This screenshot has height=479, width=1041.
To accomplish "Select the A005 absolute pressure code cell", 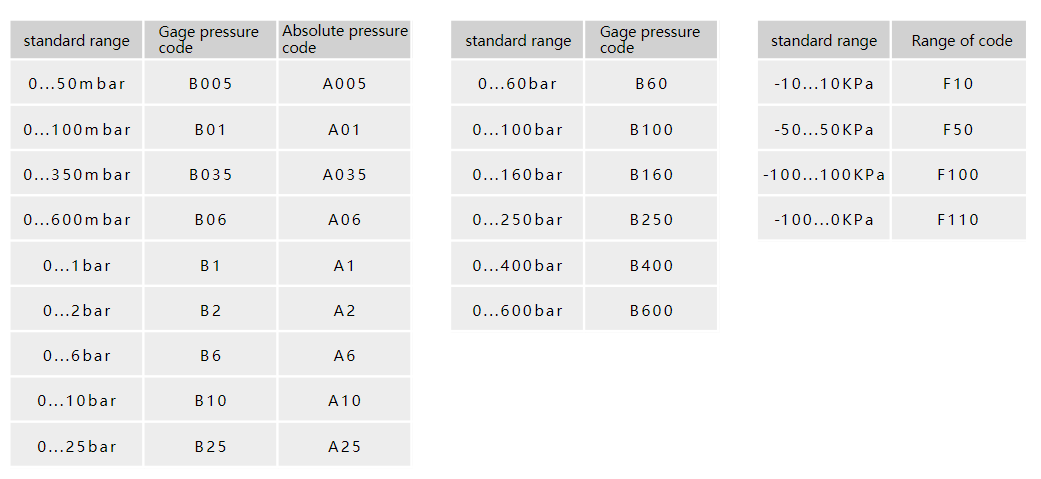I will pos(344,84).
